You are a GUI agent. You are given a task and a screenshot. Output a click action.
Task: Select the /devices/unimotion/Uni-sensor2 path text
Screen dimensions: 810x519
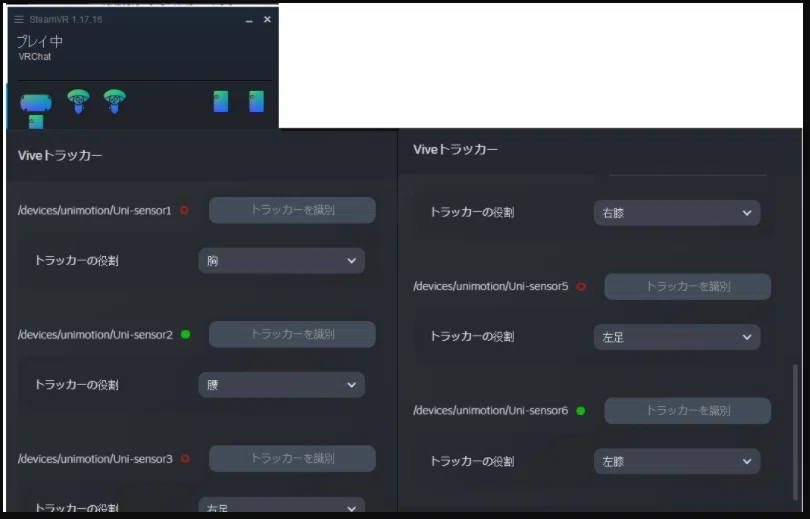tap(95, 334)
